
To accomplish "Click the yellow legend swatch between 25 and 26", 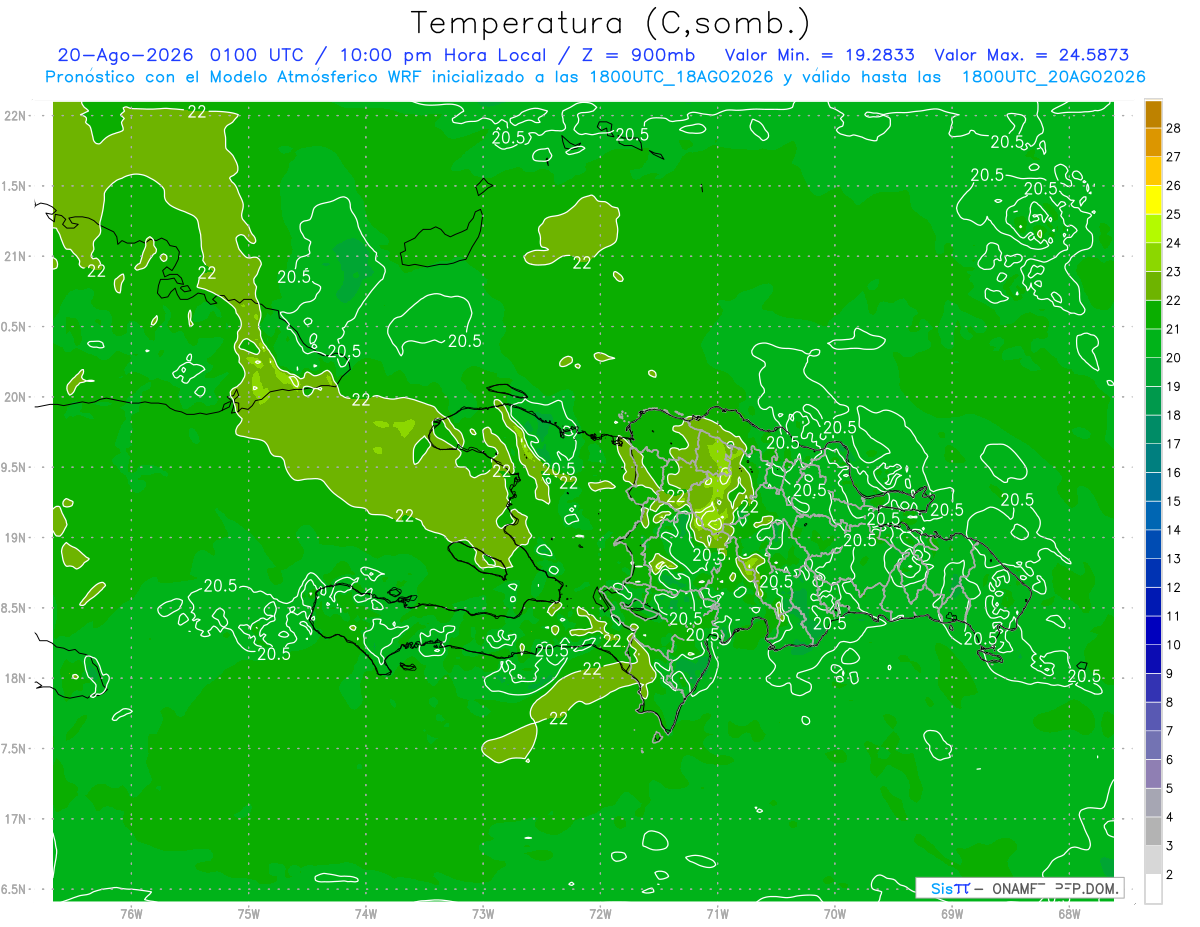I will pos(1153,200).
